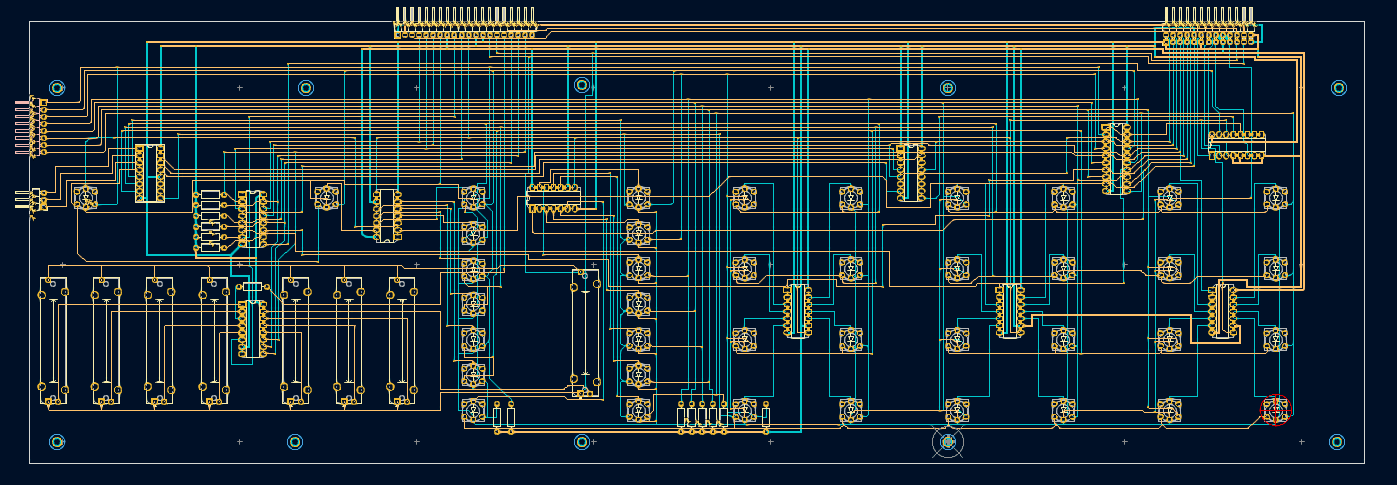Select the rightmost slide switch in the bottom-left row
This screenshot has height=485, width=1397.
click(x=402, y=340)
